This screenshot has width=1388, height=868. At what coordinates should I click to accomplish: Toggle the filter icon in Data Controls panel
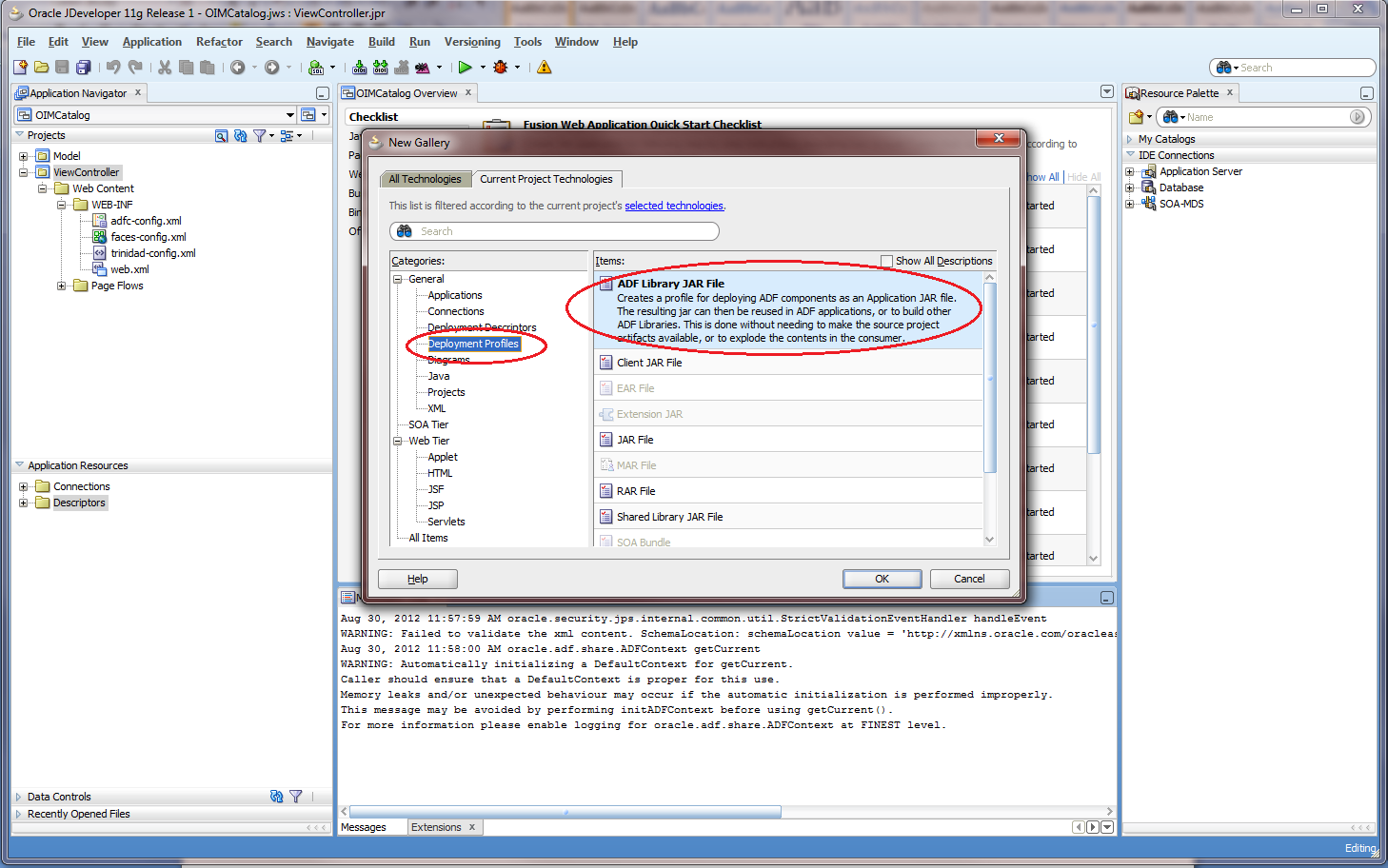pos(296,797)
